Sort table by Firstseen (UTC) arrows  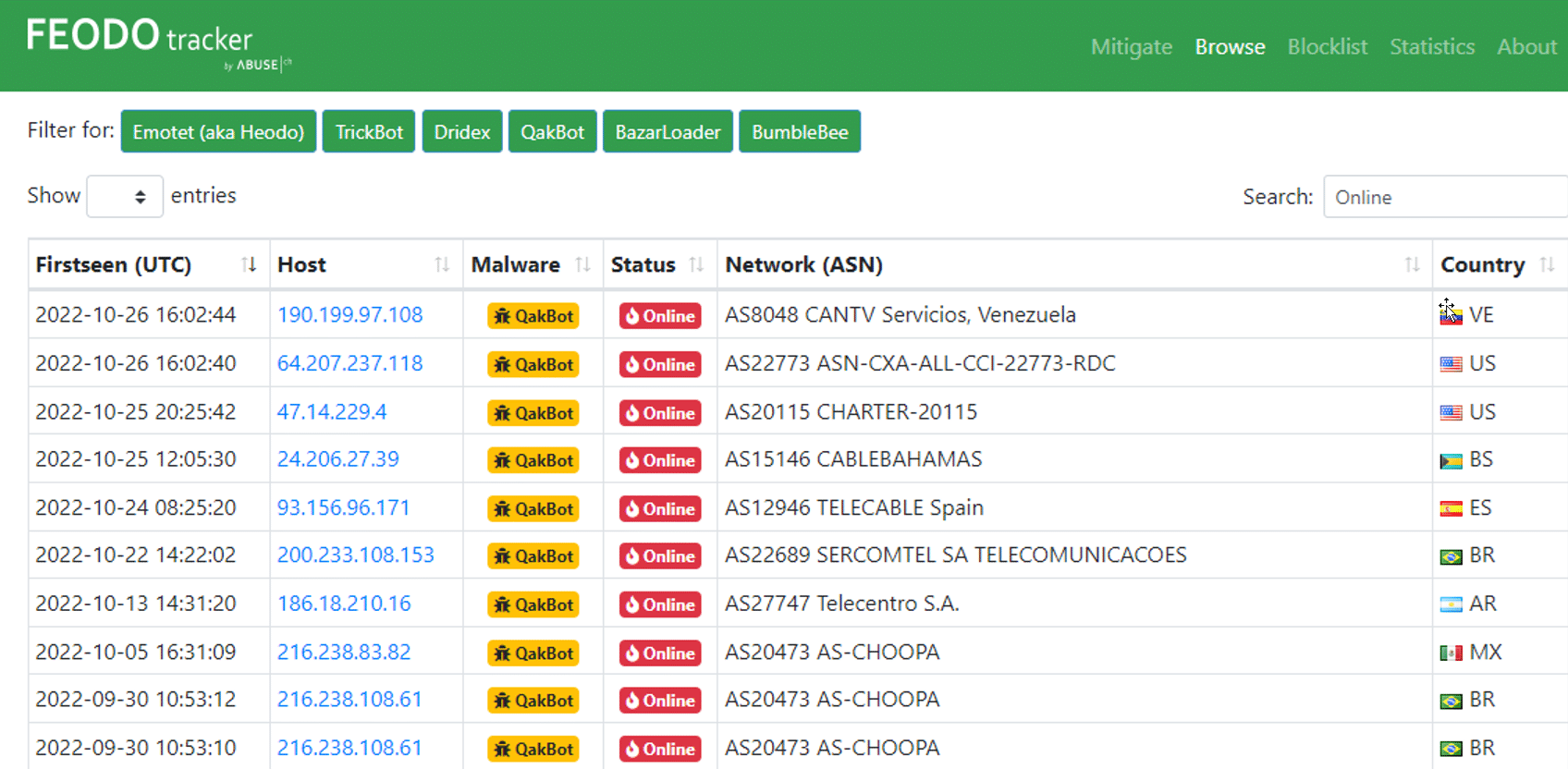click(x=249, y=264)
